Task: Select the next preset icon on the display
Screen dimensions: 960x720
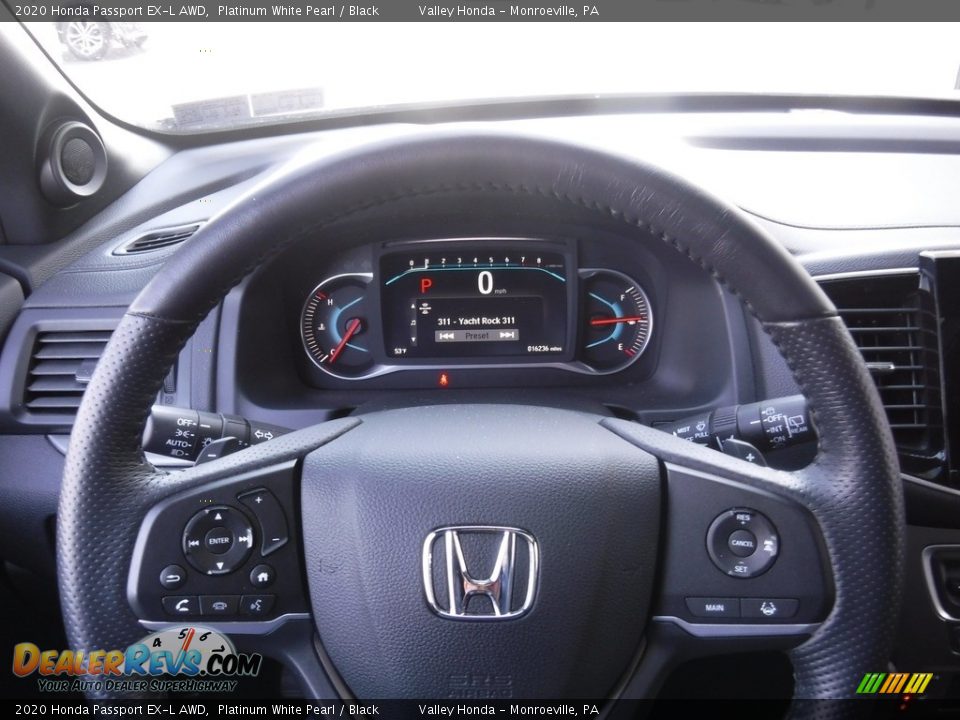Action: pos(506,335)
